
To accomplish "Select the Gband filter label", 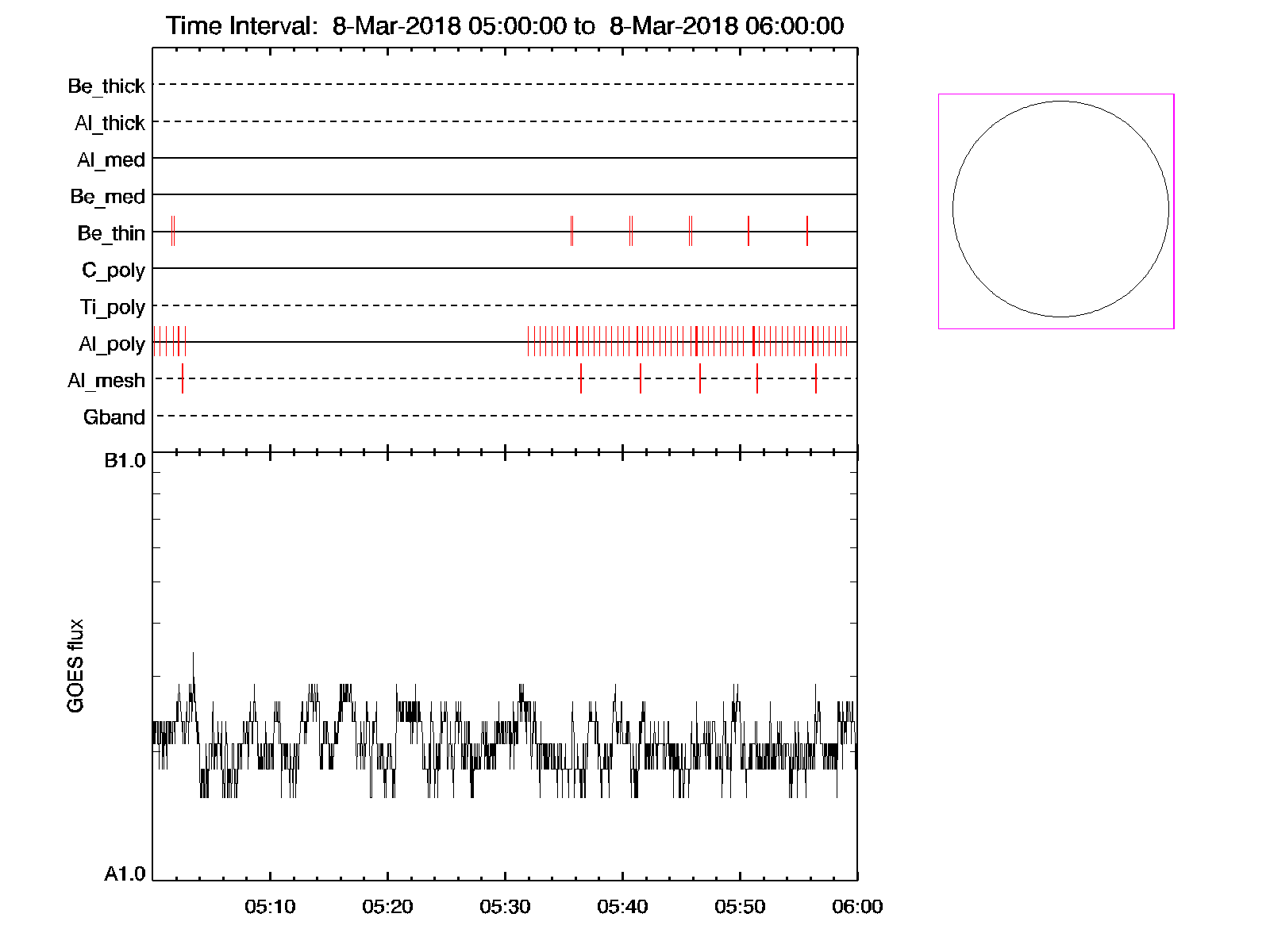I will click(114, 417).
